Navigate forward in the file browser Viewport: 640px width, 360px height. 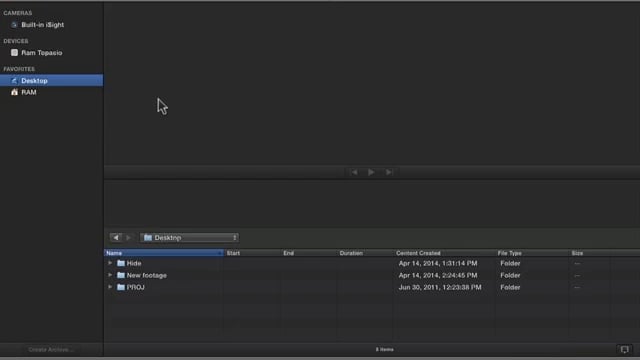point(128,238)
